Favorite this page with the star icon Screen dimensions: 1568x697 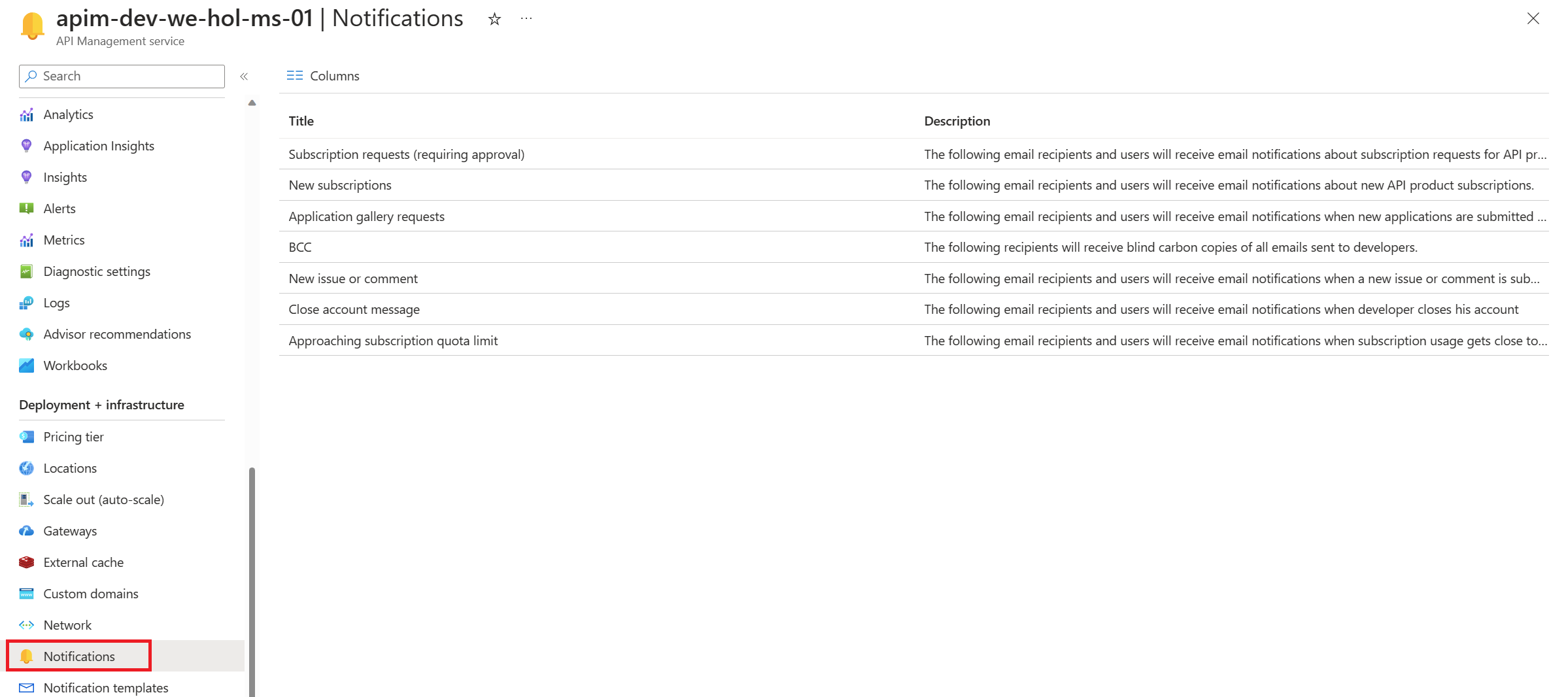click(494, 19)
